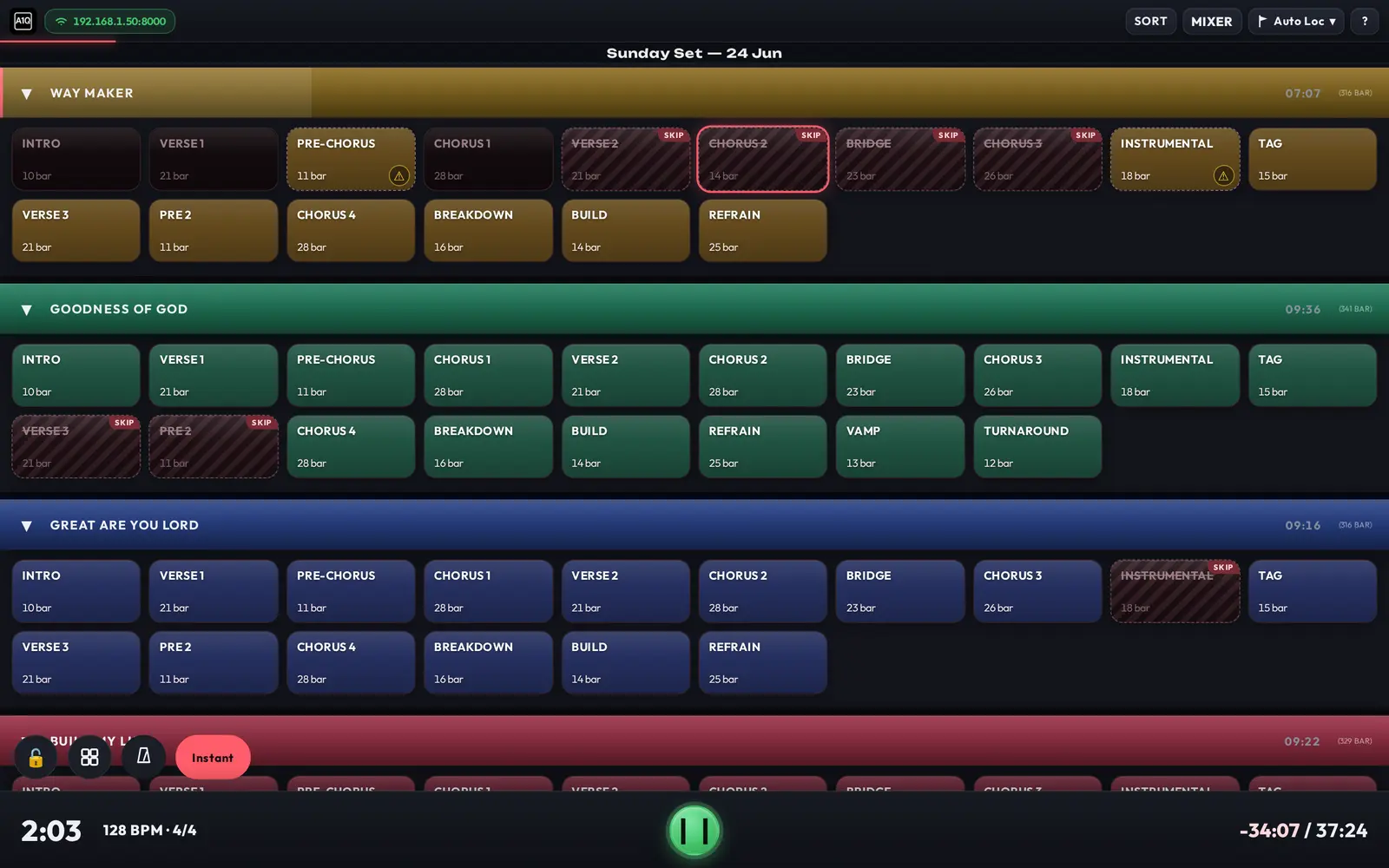Select Great Are You Lord Intro tile

[x=76, y=591]
